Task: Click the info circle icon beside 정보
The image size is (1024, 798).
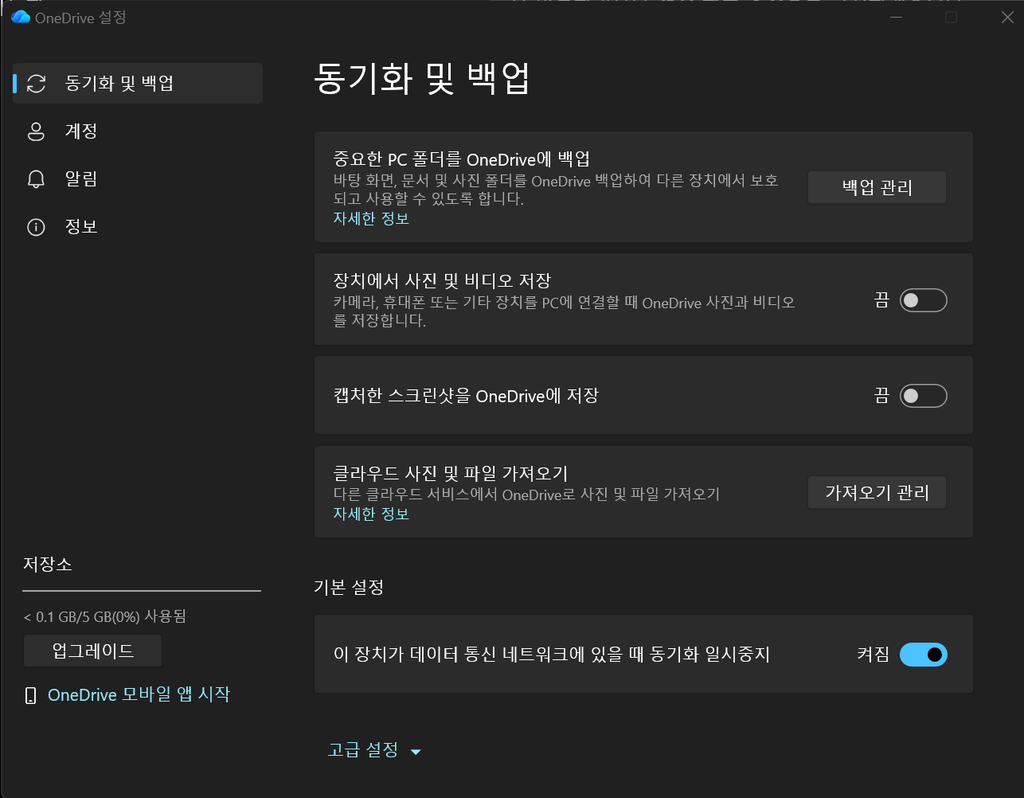Action: pos(36,227)
